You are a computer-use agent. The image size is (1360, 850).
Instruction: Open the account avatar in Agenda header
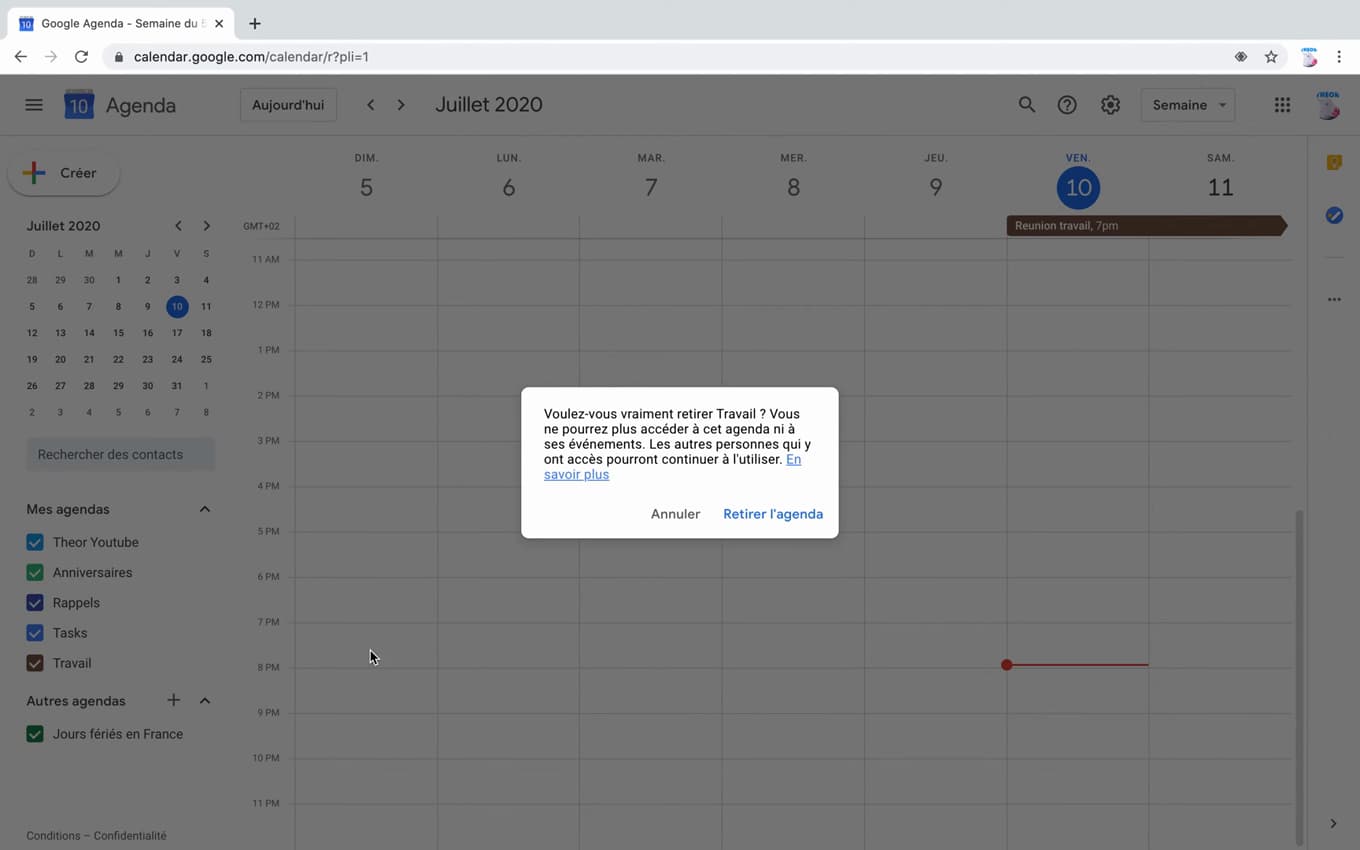pos(1328,105)
